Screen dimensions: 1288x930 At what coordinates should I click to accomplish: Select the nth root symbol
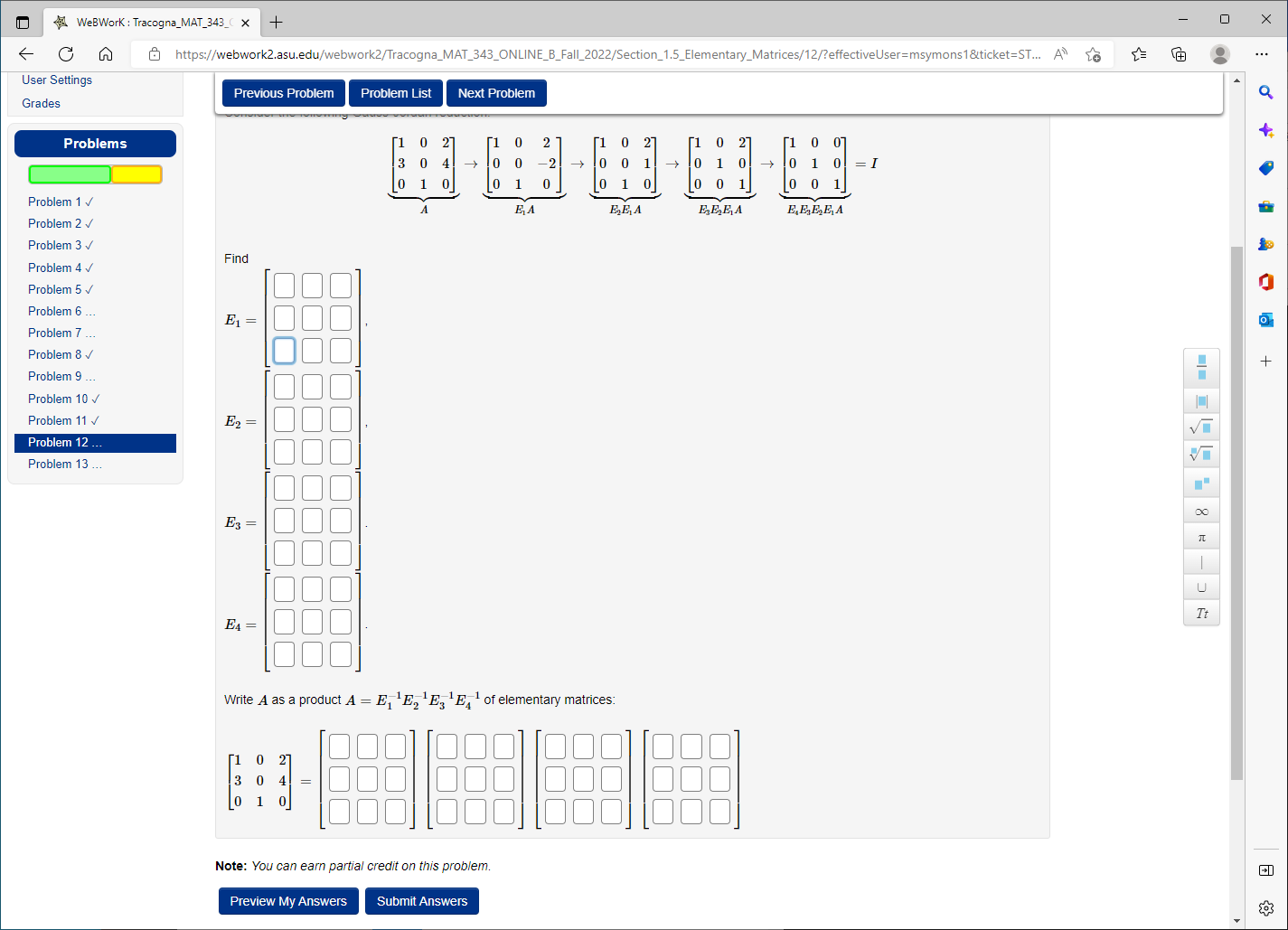[x=1201, y=454]
